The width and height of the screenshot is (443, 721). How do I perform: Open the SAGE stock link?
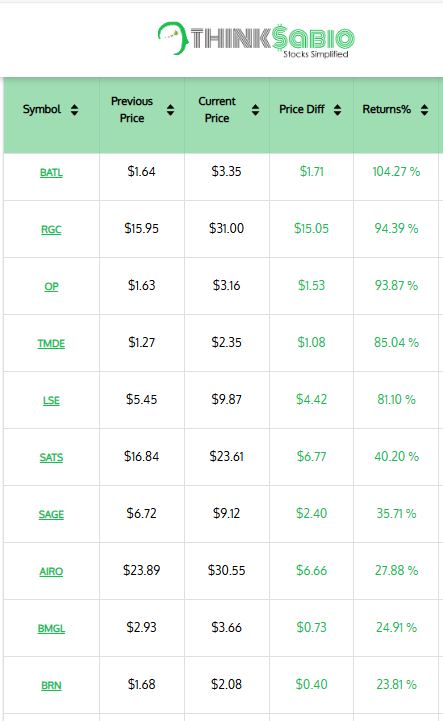coord(51,515)
